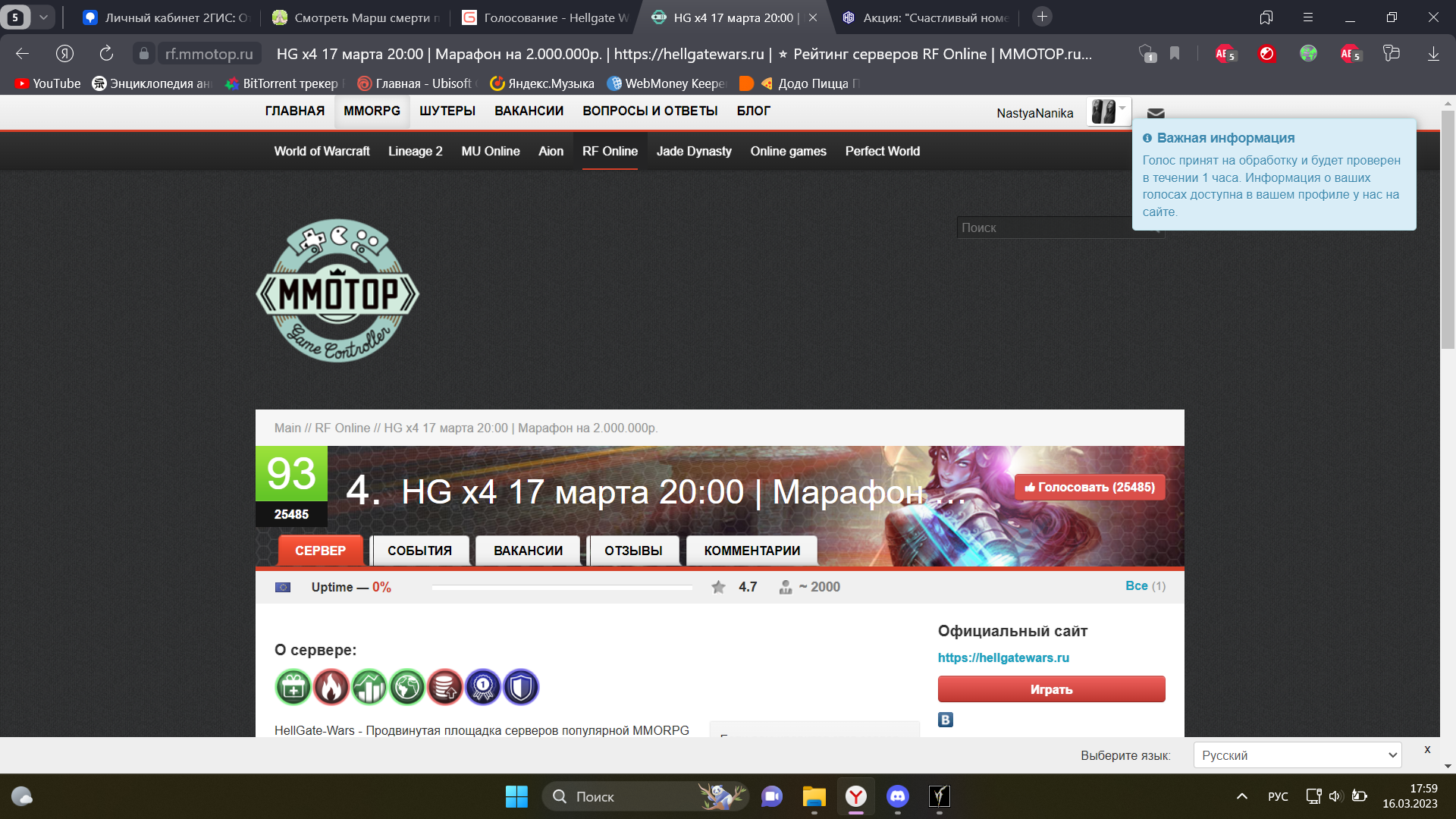The image size is (1456, 819).
Task: Click the Все (1) link
Action: point(1145,585)
